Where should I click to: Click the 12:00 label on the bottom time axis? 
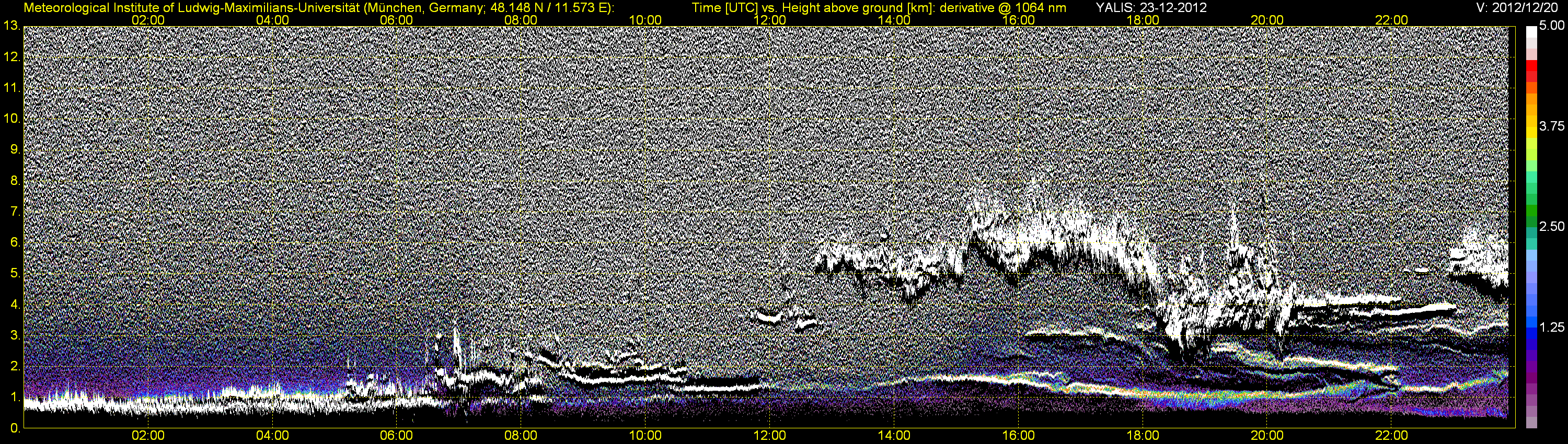coord(769,436)
